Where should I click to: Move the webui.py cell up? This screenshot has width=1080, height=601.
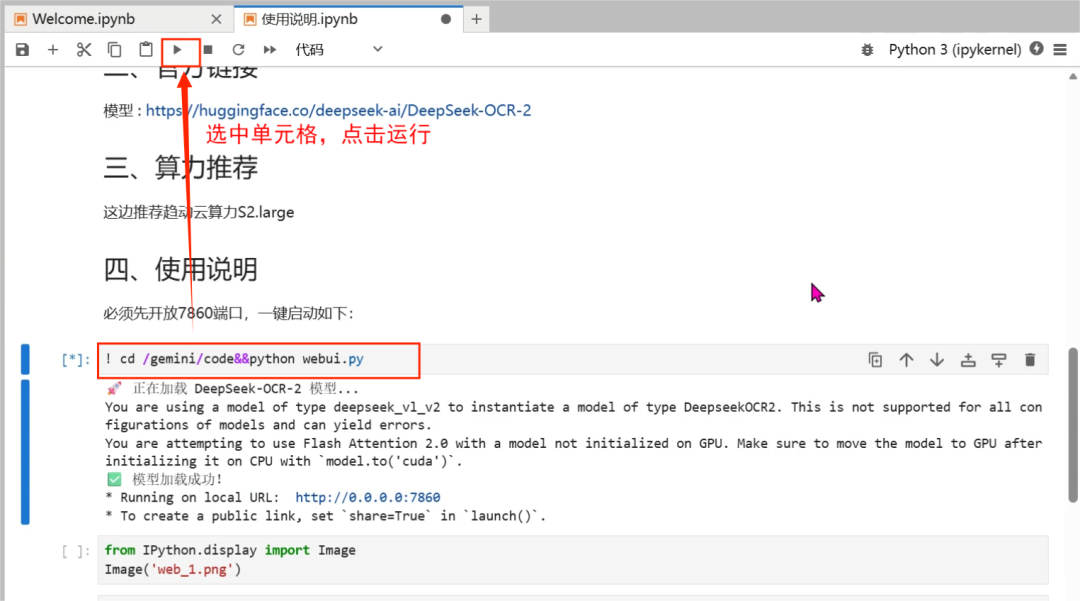point(906,359)
